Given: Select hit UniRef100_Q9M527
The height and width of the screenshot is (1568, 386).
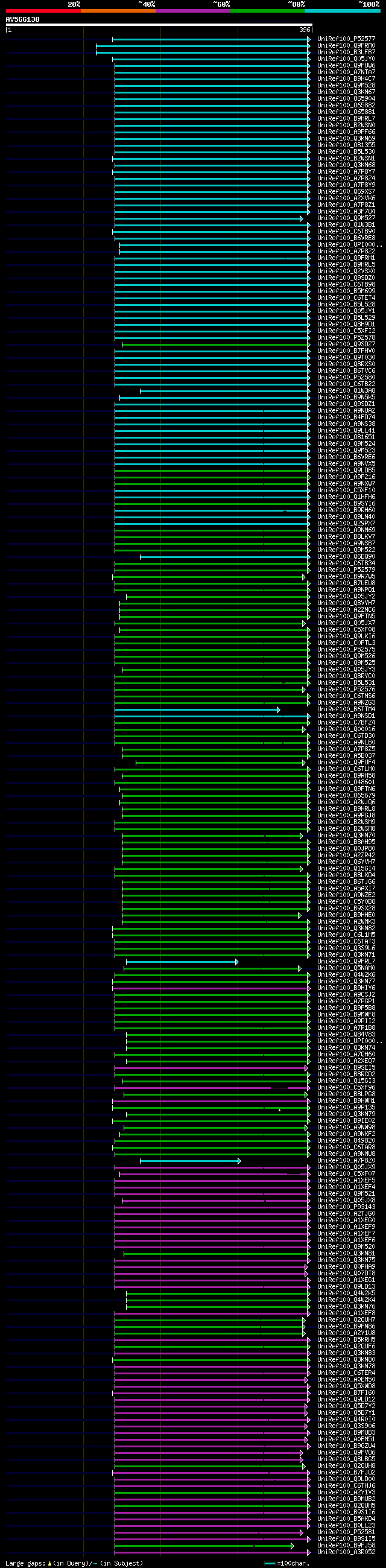Looking at the screenshot, I should click(x=346, y=218).
